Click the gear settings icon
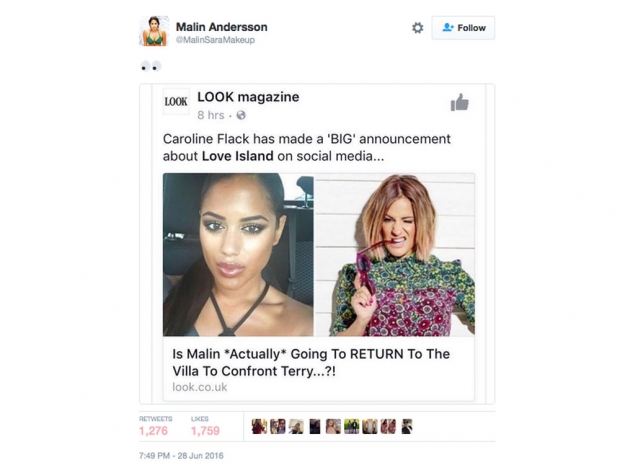This screenshot has height=465, width=620. [418, 28]
